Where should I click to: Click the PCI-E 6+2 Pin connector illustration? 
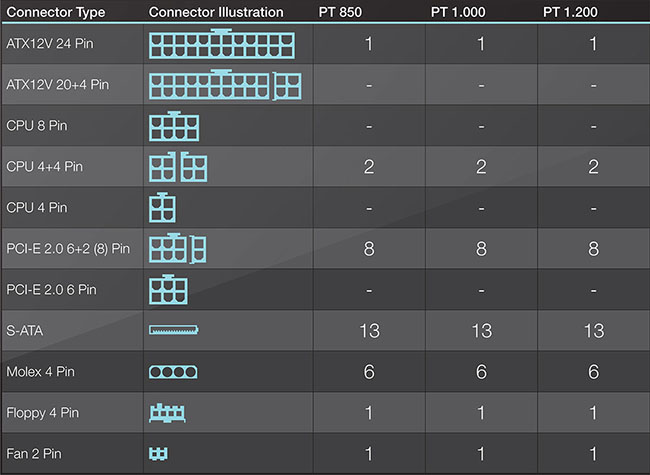point(178,248)
